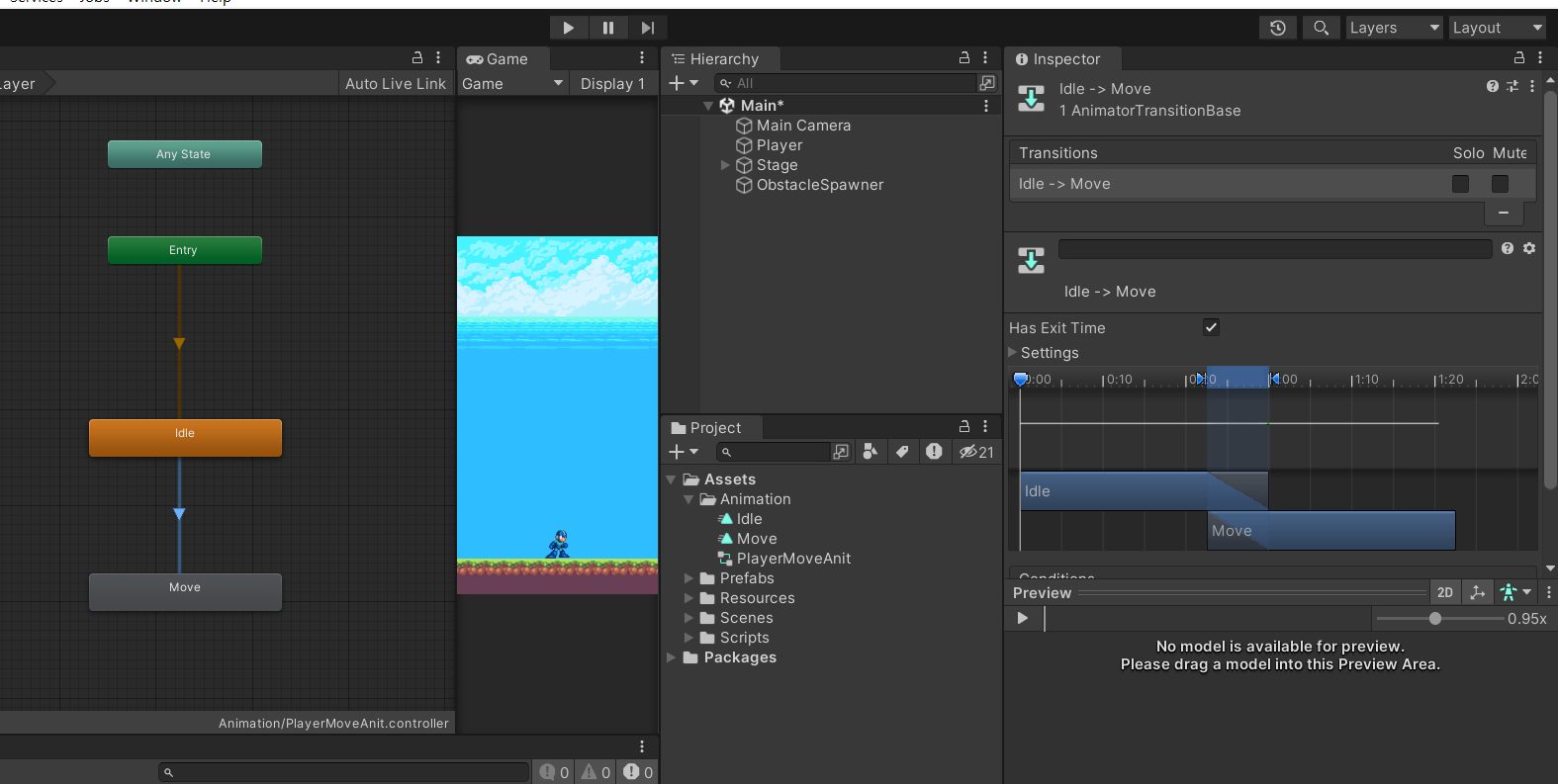Viewport: 1558px width, 784px height.
Task: Toggle Auto Live Link
Action: pyautogui.click(x=395, y=84)
